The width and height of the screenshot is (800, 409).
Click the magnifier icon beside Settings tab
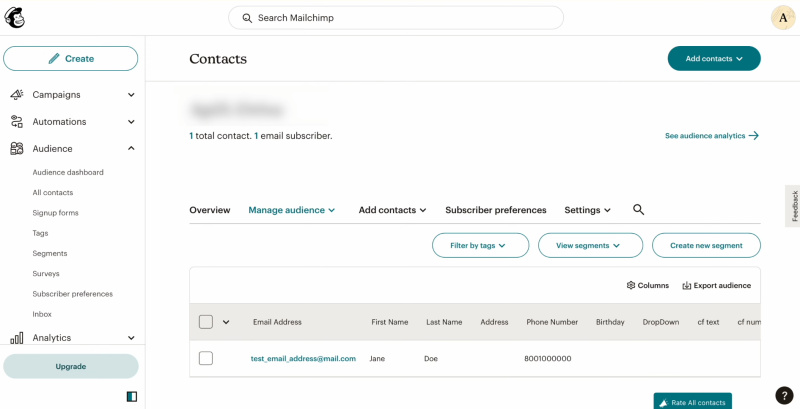(x=638, y=210)
